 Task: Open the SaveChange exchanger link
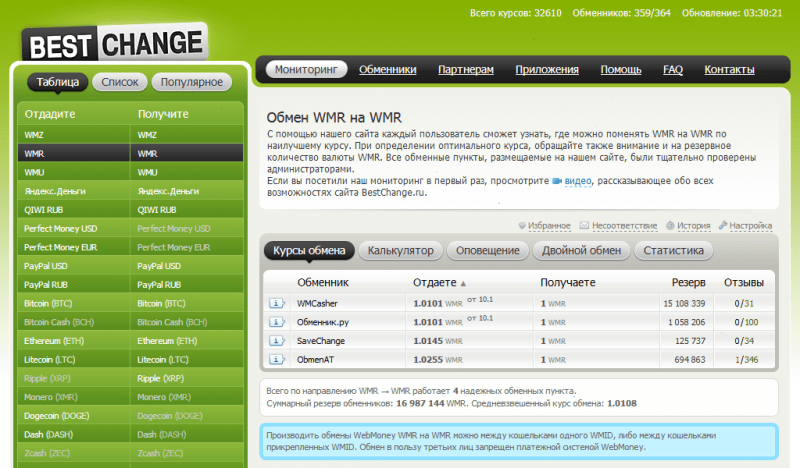[x=321, y=341]
